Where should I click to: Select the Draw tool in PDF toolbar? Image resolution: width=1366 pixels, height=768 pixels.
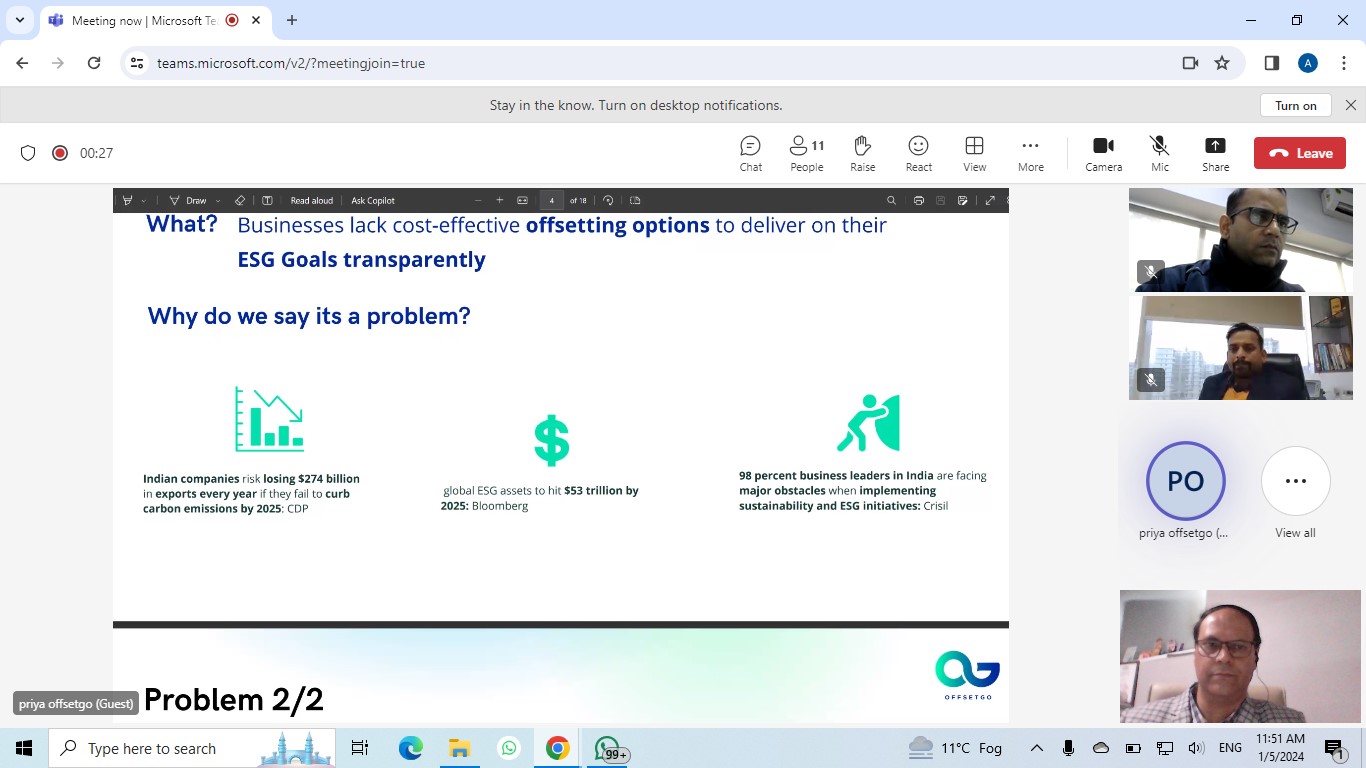pos(188,200)
